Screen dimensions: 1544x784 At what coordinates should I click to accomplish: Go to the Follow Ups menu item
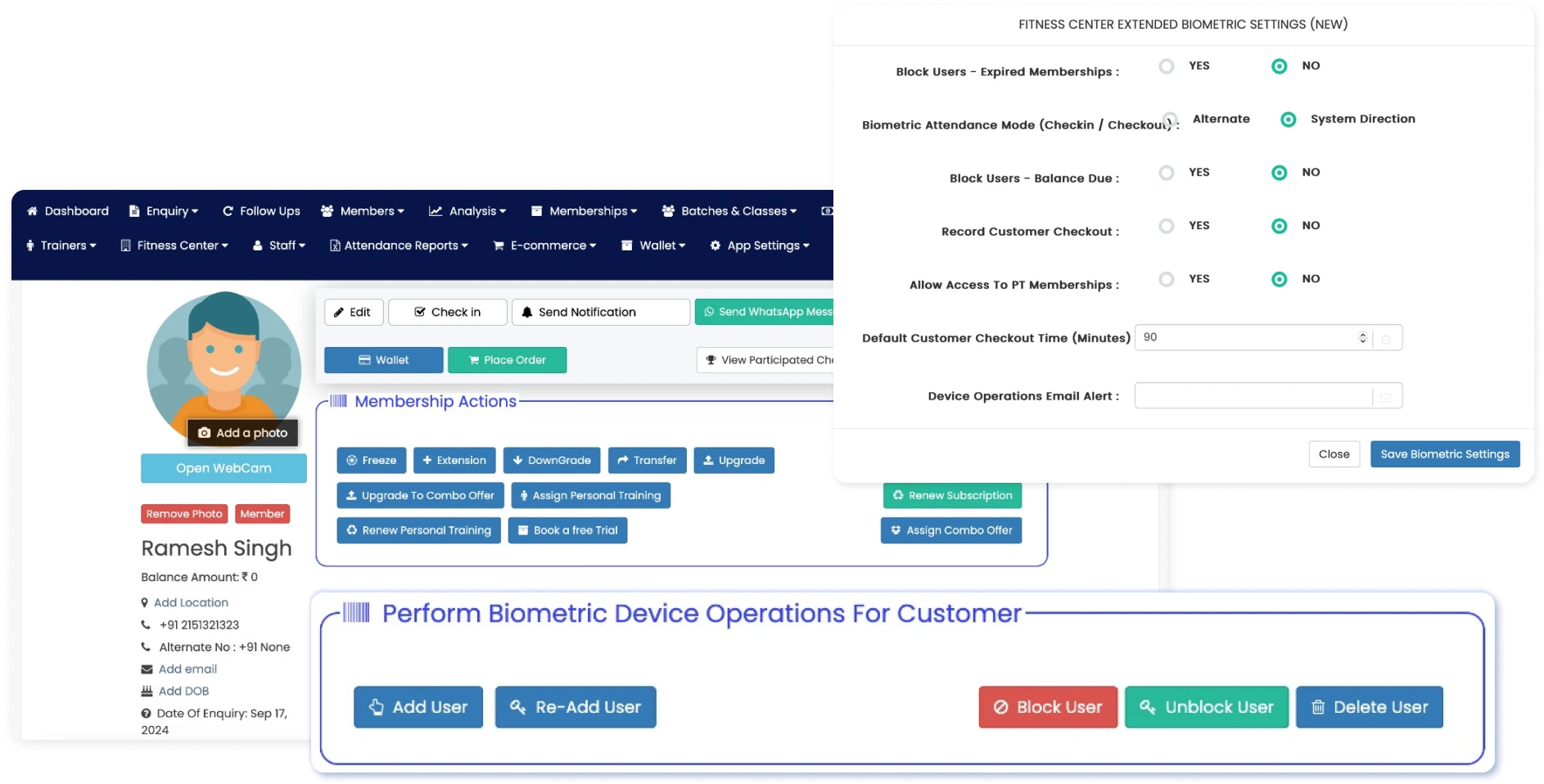261,211
